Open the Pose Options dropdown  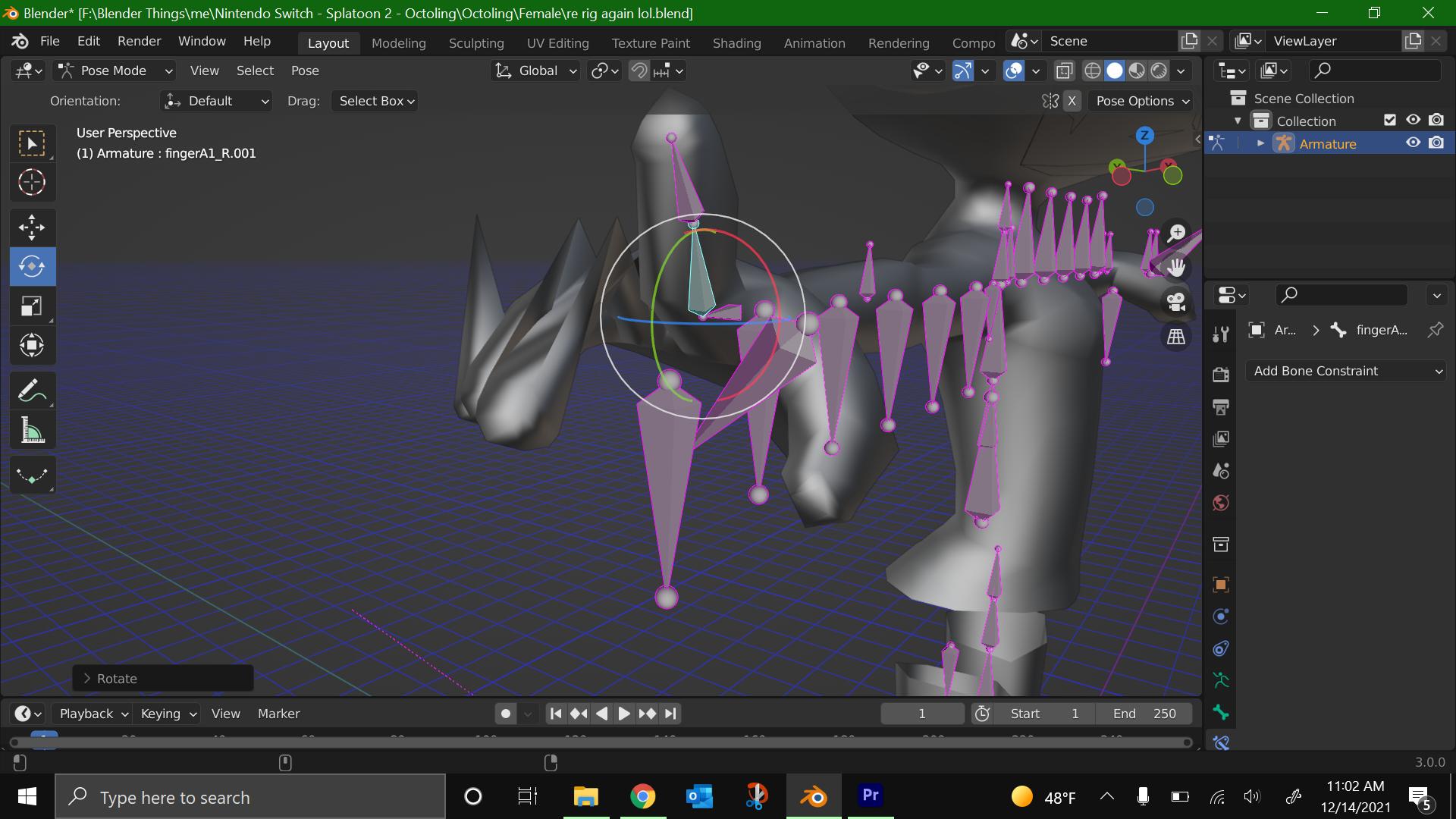click(1142, 101)
